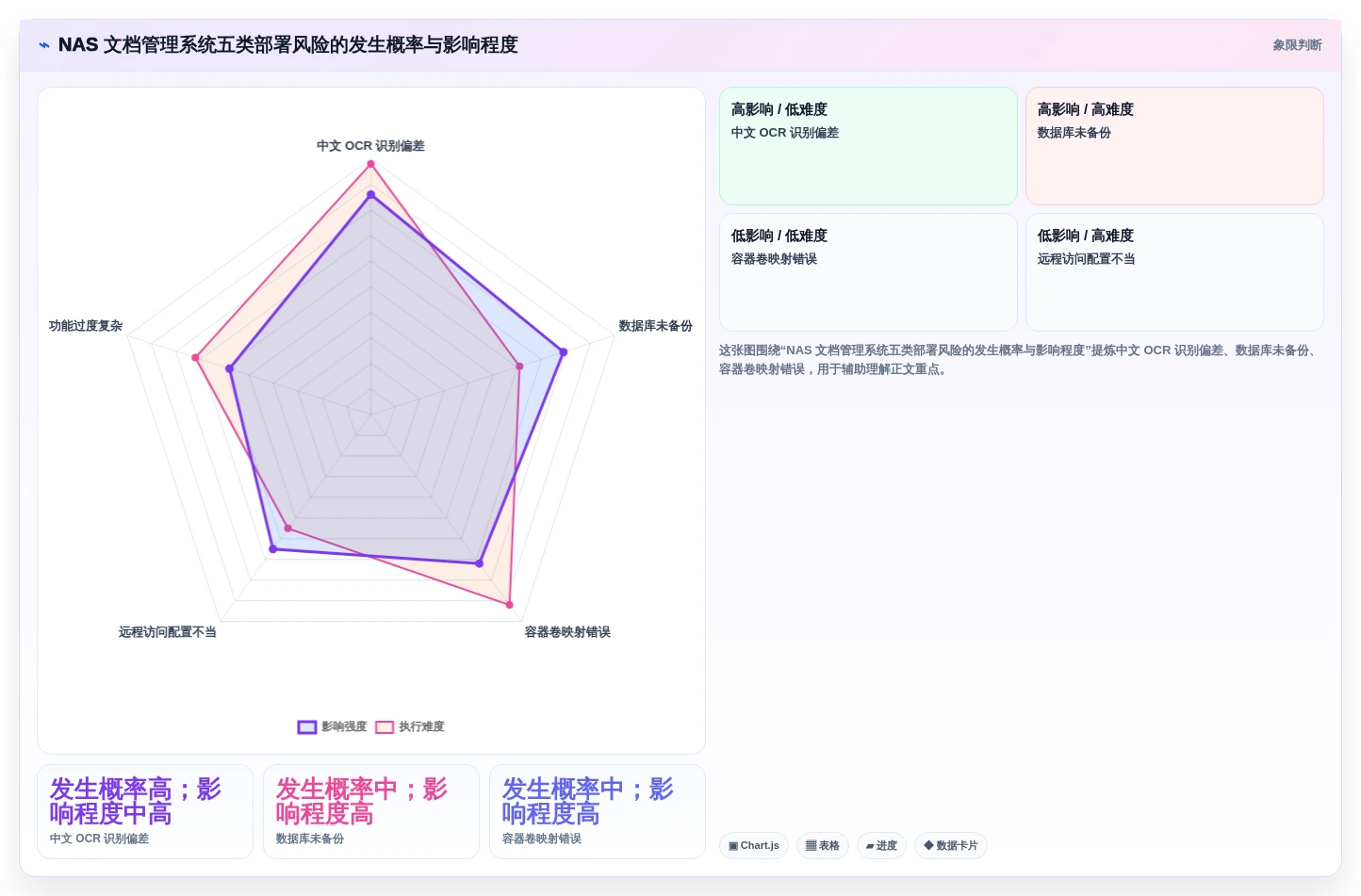Click the 象限判断 label in the header
Image resolution: width=1361 pixels, height=896 pixels.
1297,45
